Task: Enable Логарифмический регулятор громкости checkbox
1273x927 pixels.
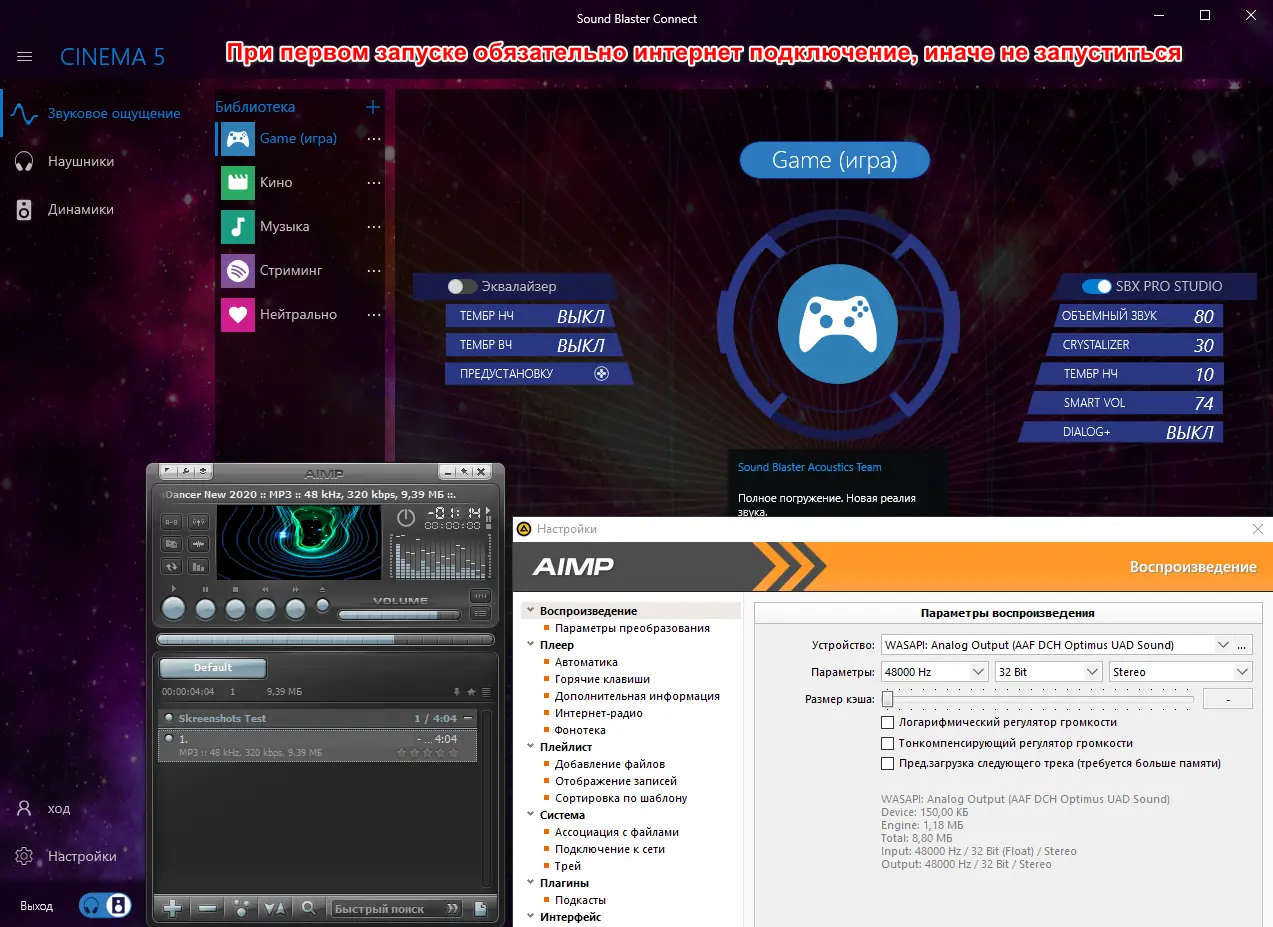Action: tap(887, 722)
